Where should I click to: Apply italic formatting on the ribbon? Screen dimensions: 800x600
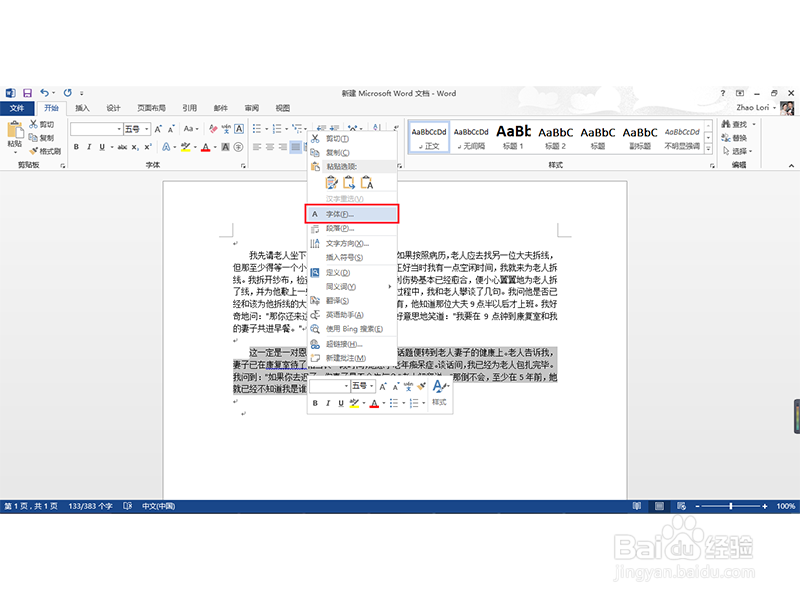point(90,145)
